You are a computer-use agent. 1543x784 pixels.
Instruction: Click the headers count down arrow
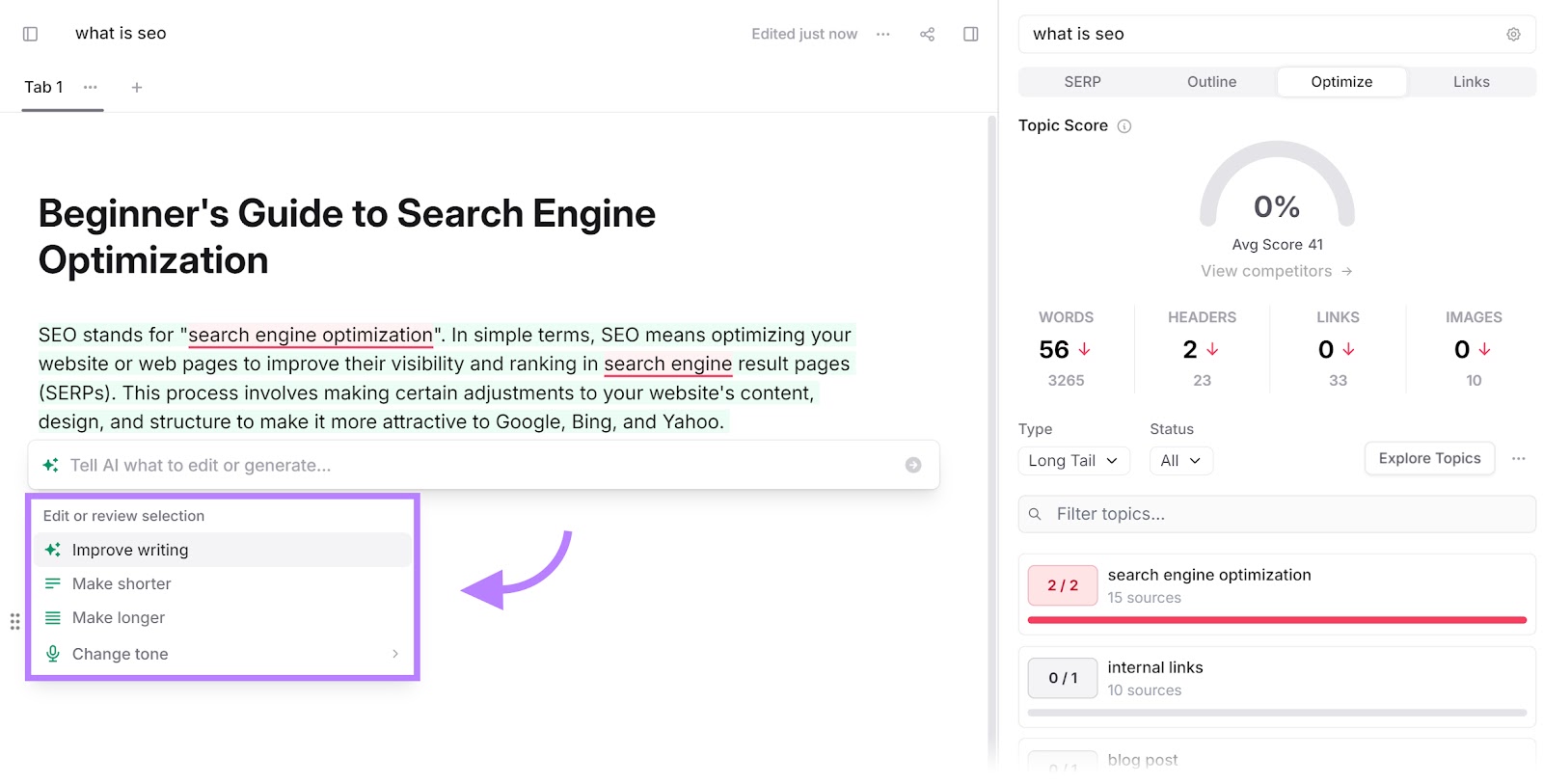(x=1212, y=349)
